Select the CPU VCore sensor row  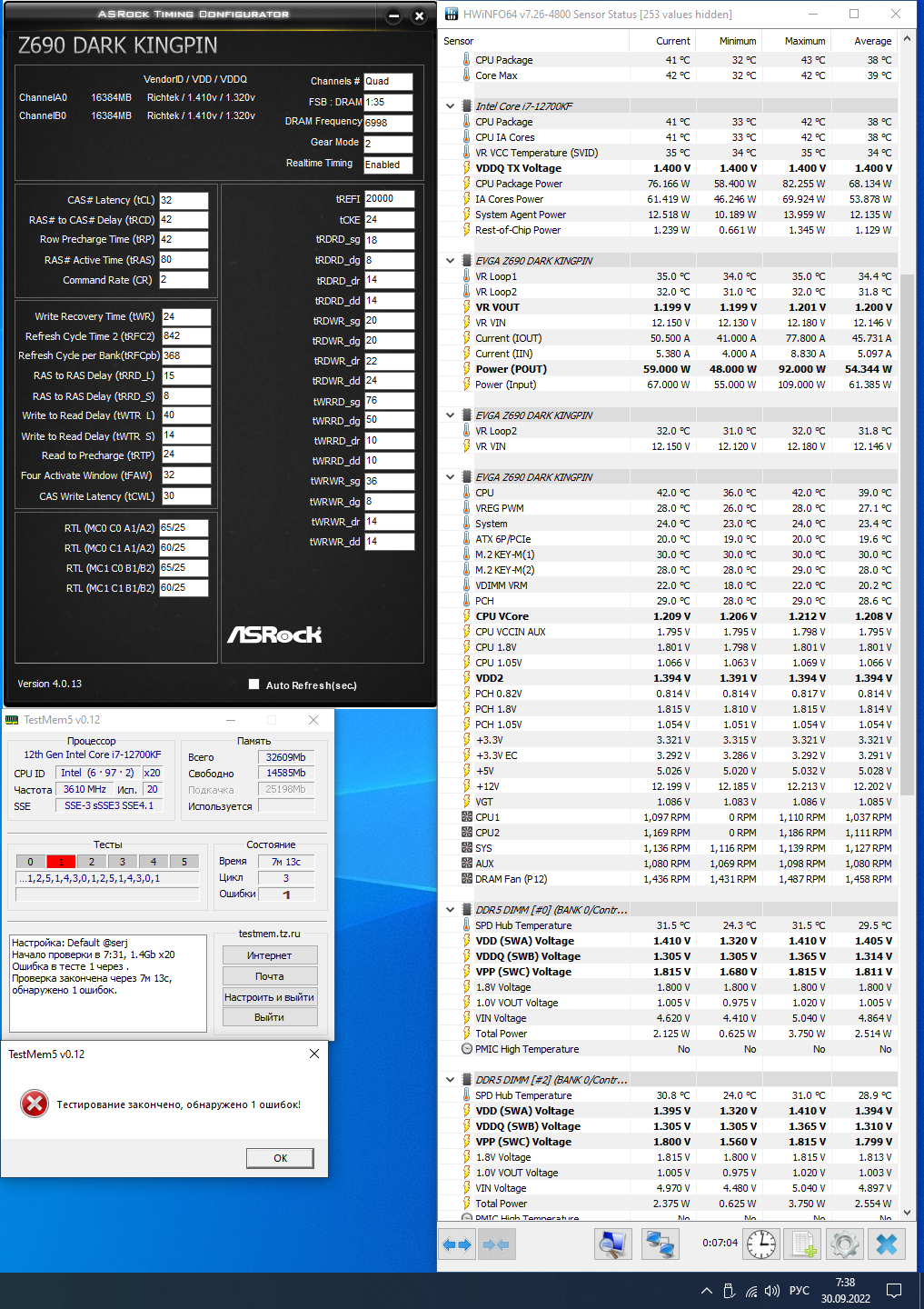pos(679,616)
